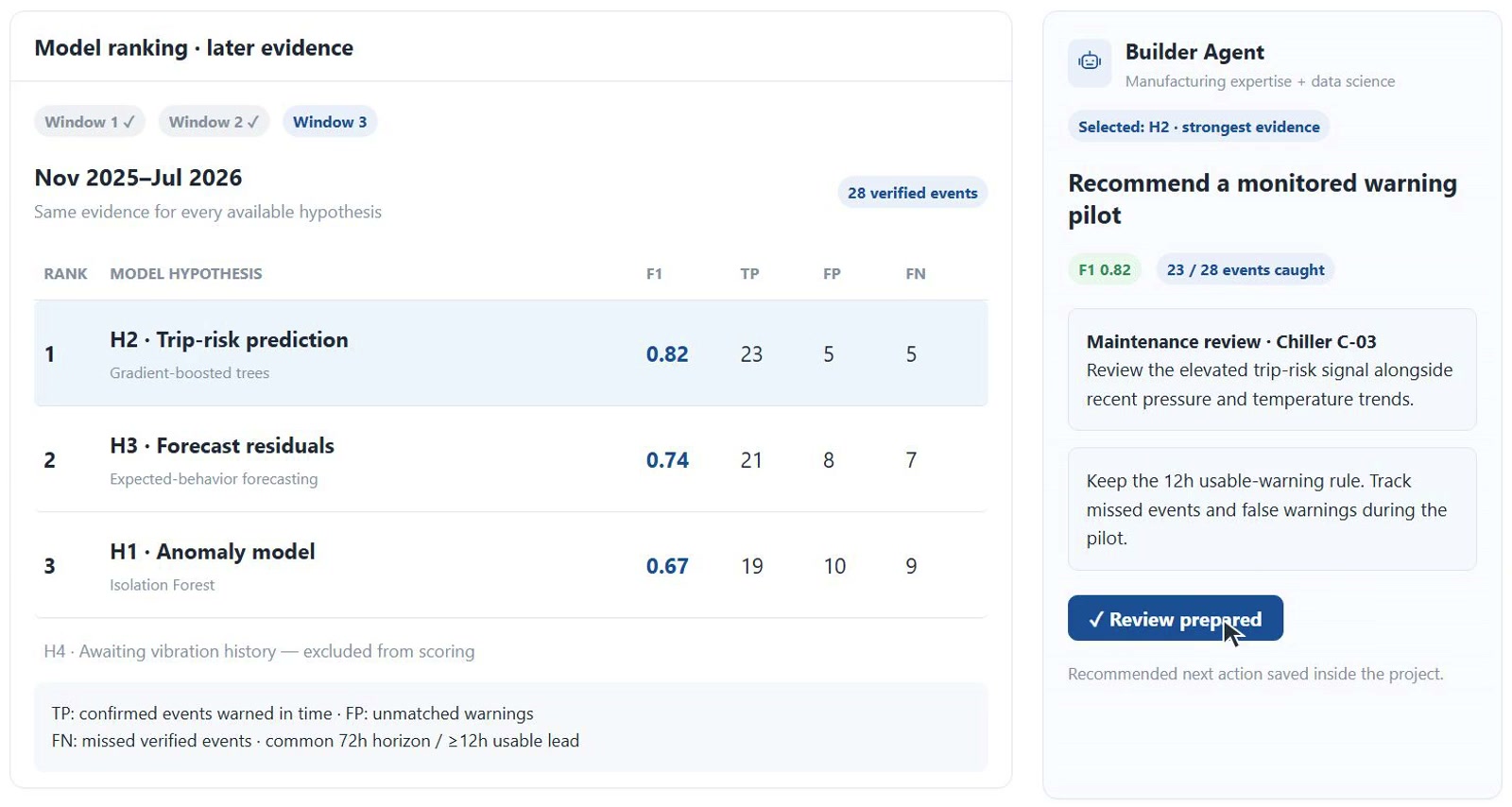This screenshot has width=1512, height=807.
Task: Click the Isolation Forest subtitle
Action: pyautogui.click(x=162, y=585)
